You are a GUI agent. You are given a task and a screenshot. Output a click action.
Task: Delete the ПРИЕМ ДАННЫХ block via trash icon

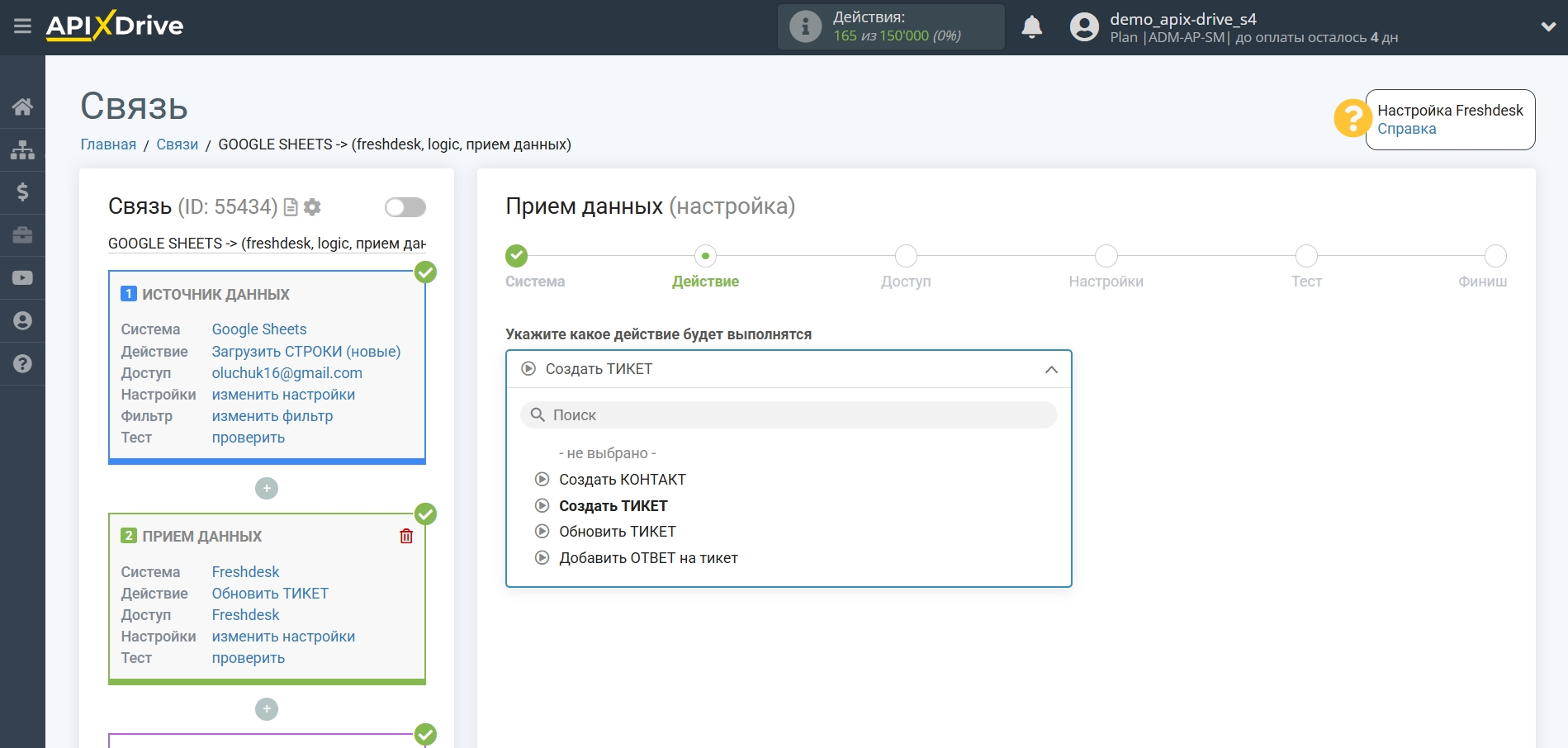406,536
